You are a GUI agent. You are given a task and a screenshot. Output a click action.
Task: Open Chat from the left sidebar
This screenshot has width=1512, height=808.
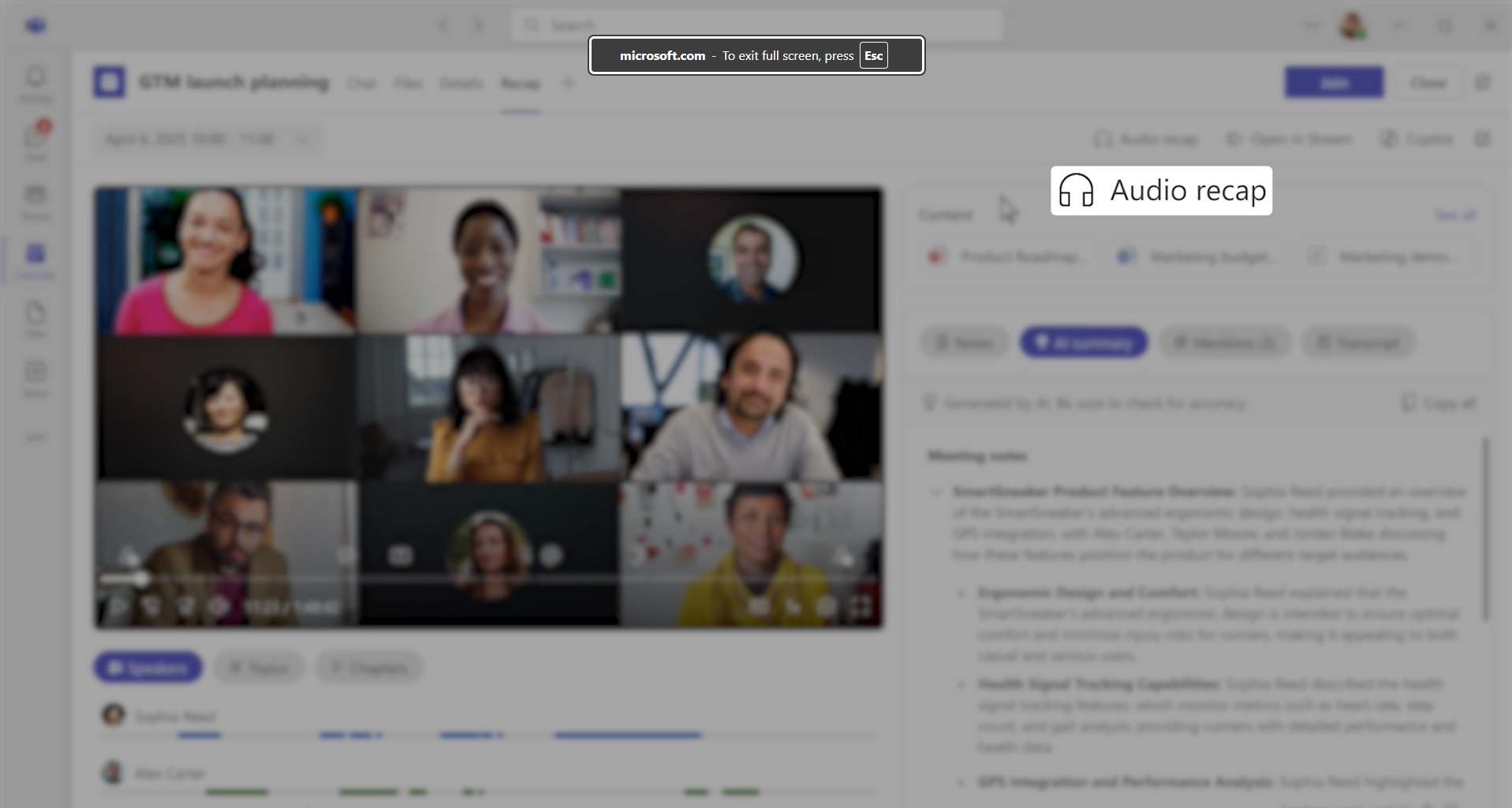click(35, 140)
